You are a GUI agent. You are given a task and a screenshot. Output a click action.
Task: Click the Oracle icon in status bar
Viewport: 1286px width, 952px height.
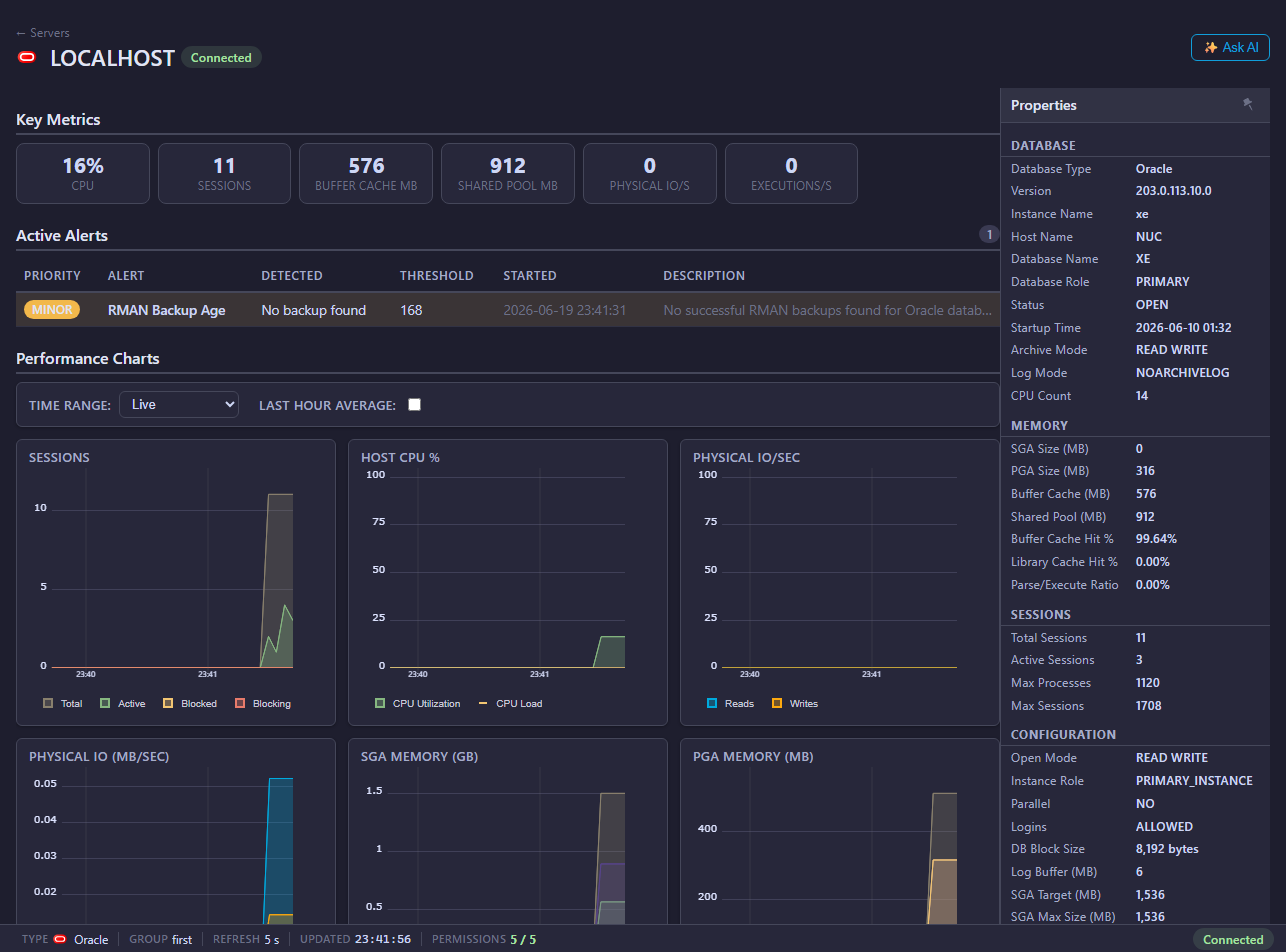tap(60, 939)
